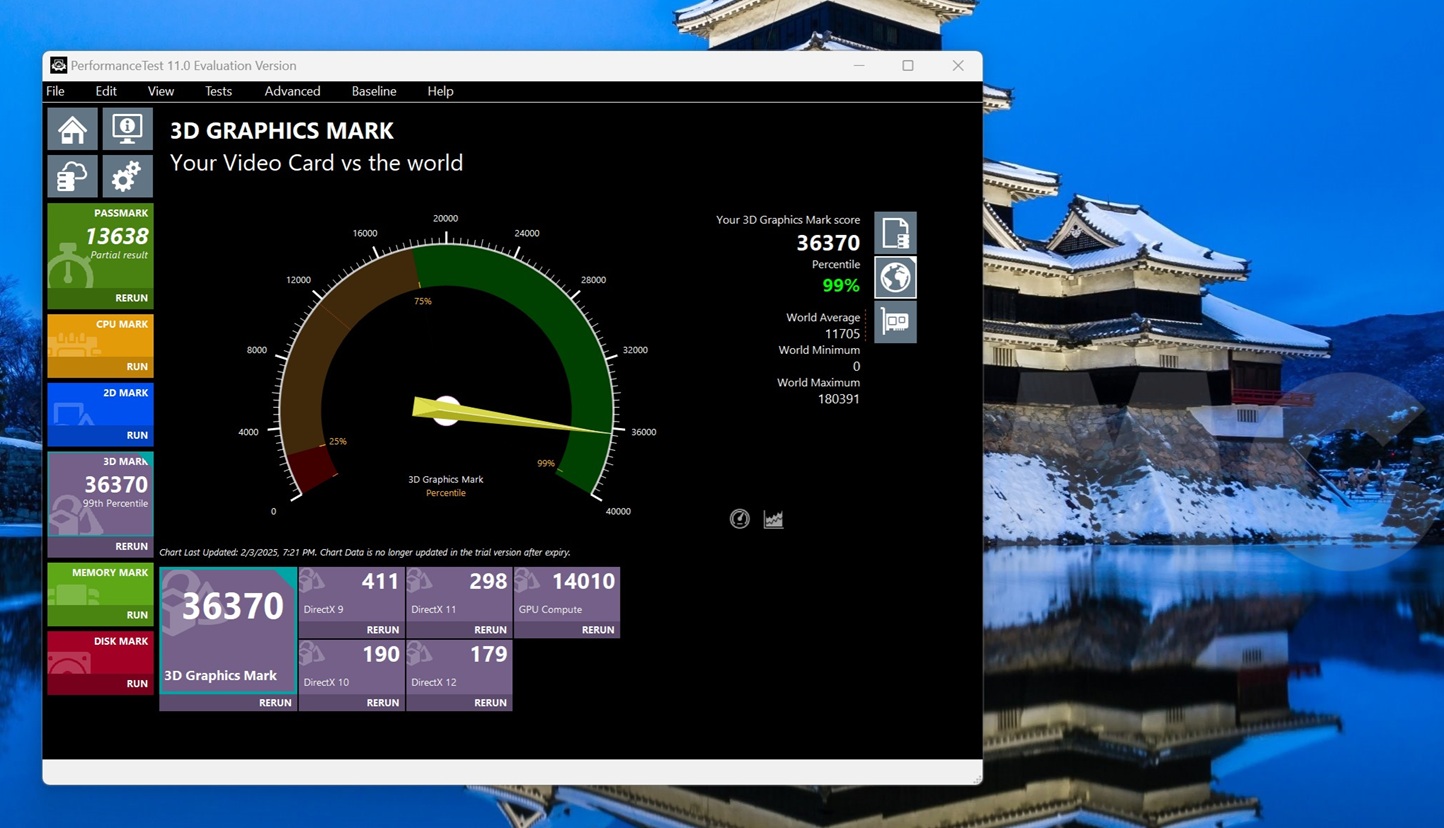Click the gauge meter icon below the results
Viewport: 1444px width, 828px height.
[x=739, y=518]
